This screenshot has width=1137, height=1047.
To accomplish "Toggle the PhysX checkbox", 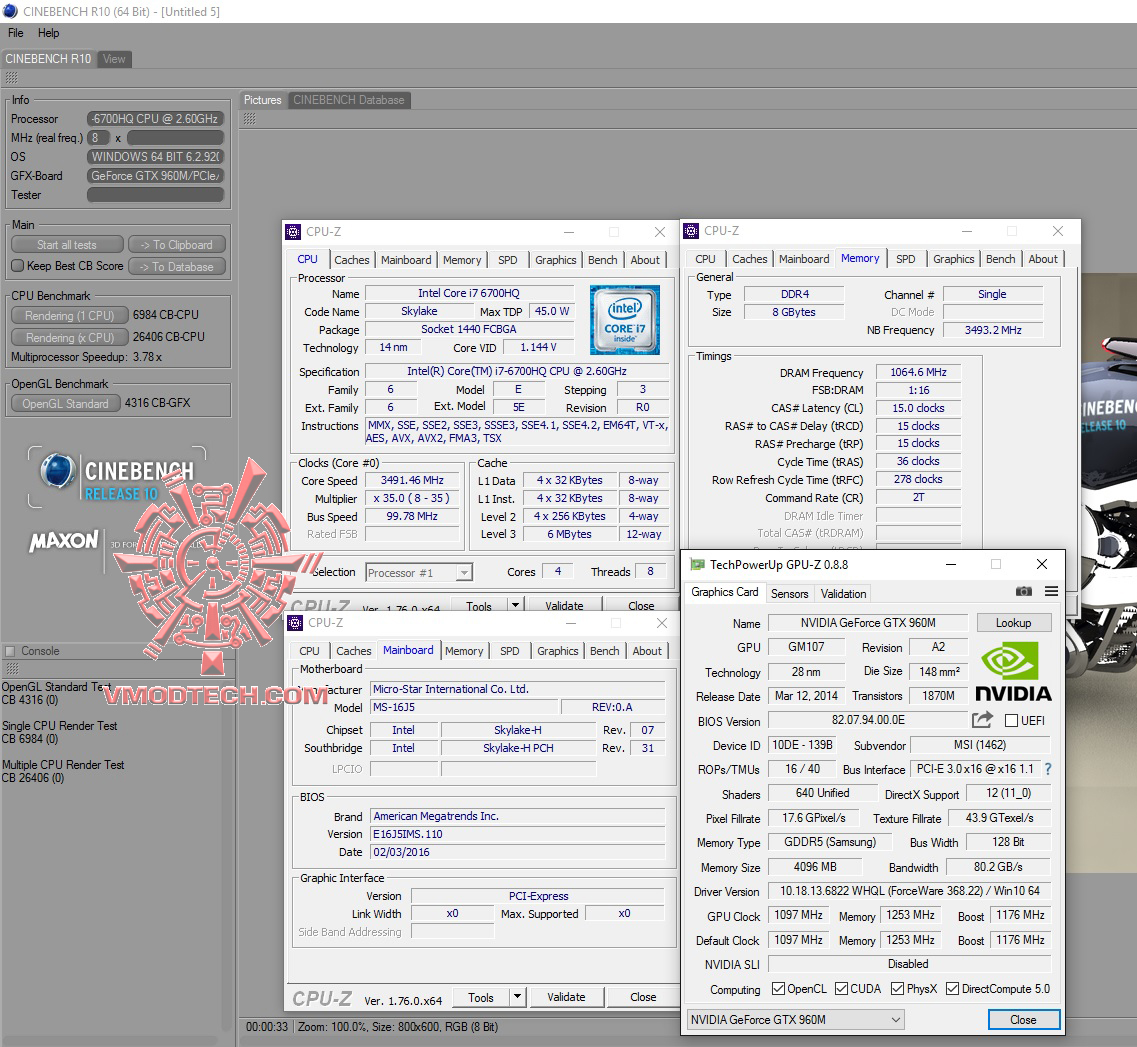I will pyautogui.click(x=897, y=988).
